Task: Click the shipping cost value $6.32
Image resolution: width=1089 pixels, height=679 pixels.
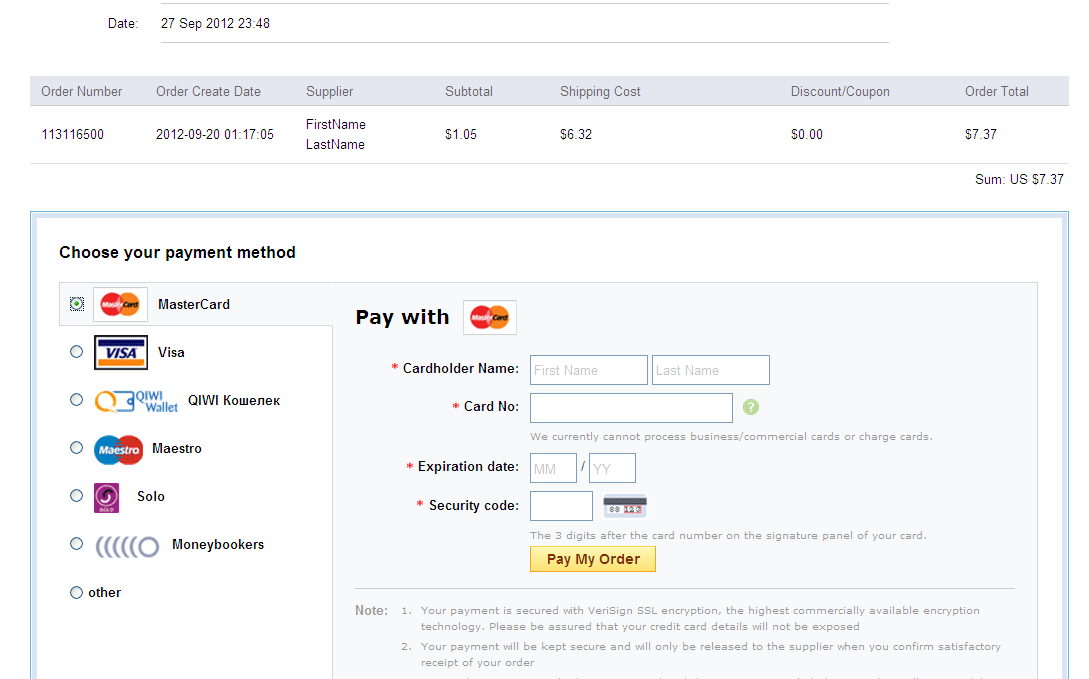Action: (576, 135)
